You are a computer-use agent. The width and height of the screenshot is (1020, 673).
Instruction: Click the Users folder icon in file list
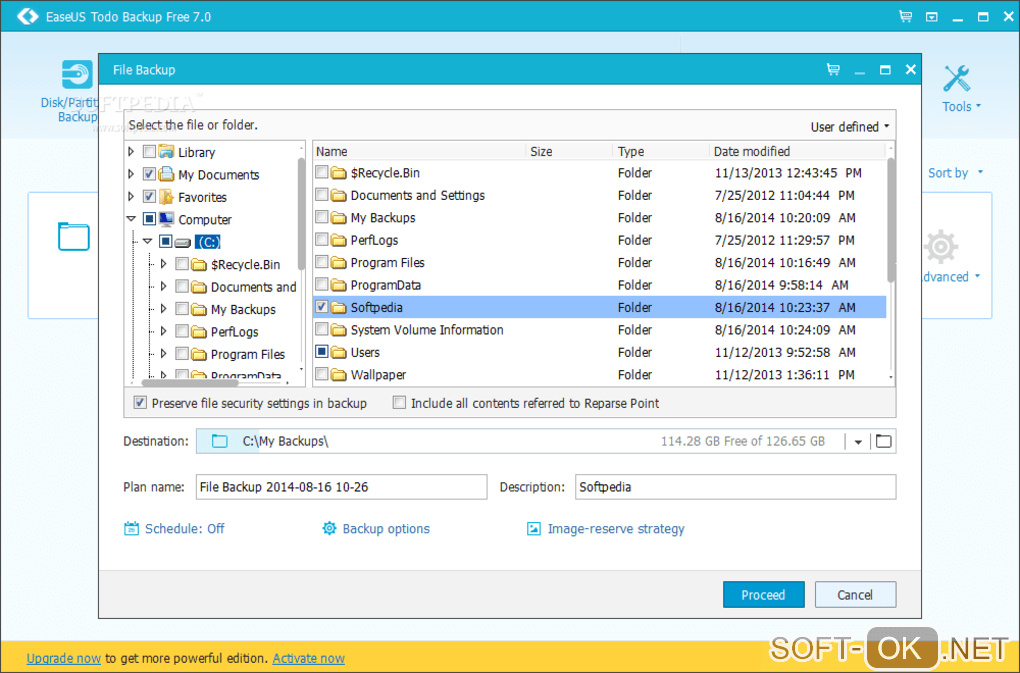(x=338, y=352)
